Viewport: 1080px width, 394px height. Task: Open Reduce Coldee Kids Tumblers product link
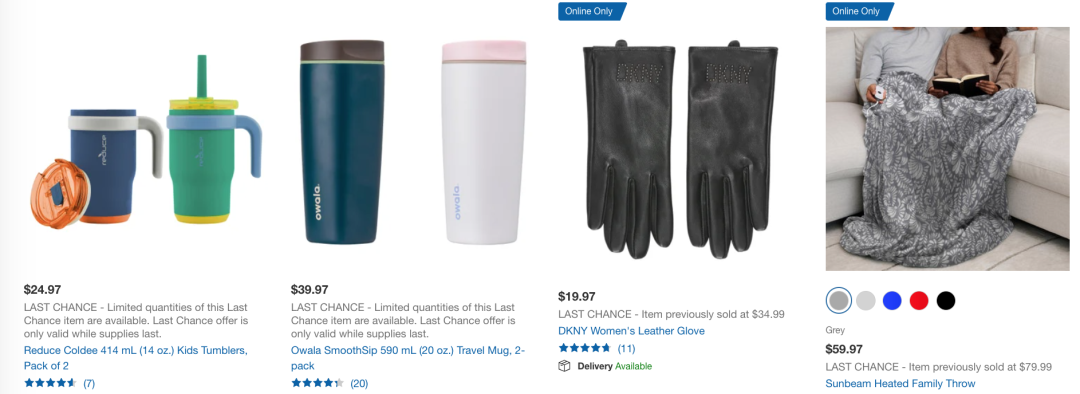coord(136,358)
